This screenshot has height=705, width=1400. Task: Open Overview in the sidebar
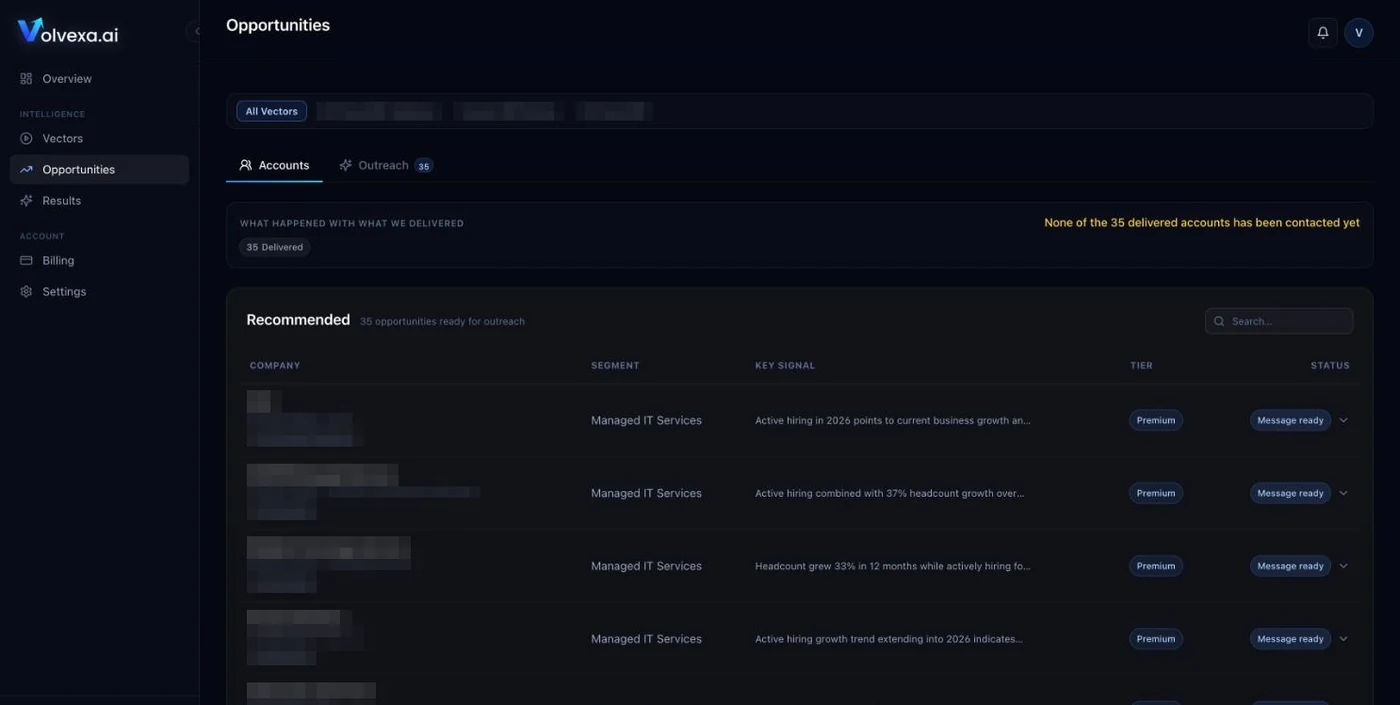tap(99, 78)
